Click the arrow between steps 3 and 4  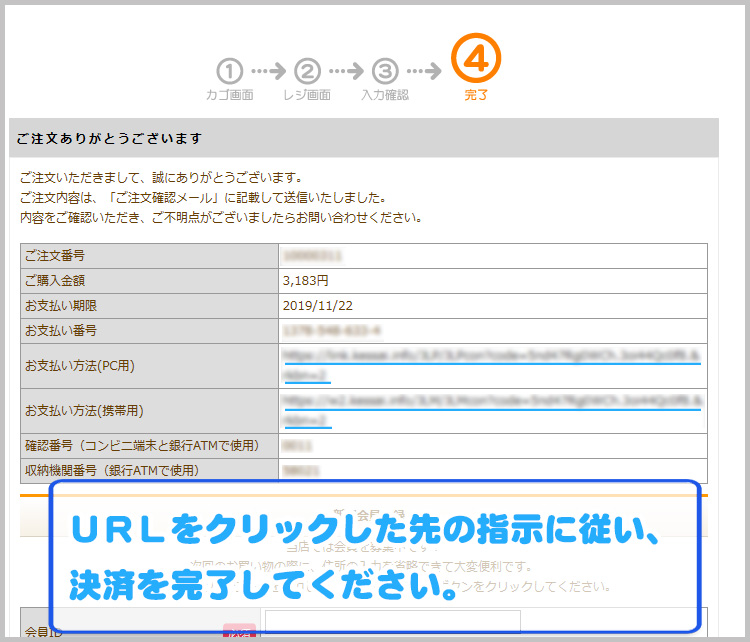tap(423, 72)
